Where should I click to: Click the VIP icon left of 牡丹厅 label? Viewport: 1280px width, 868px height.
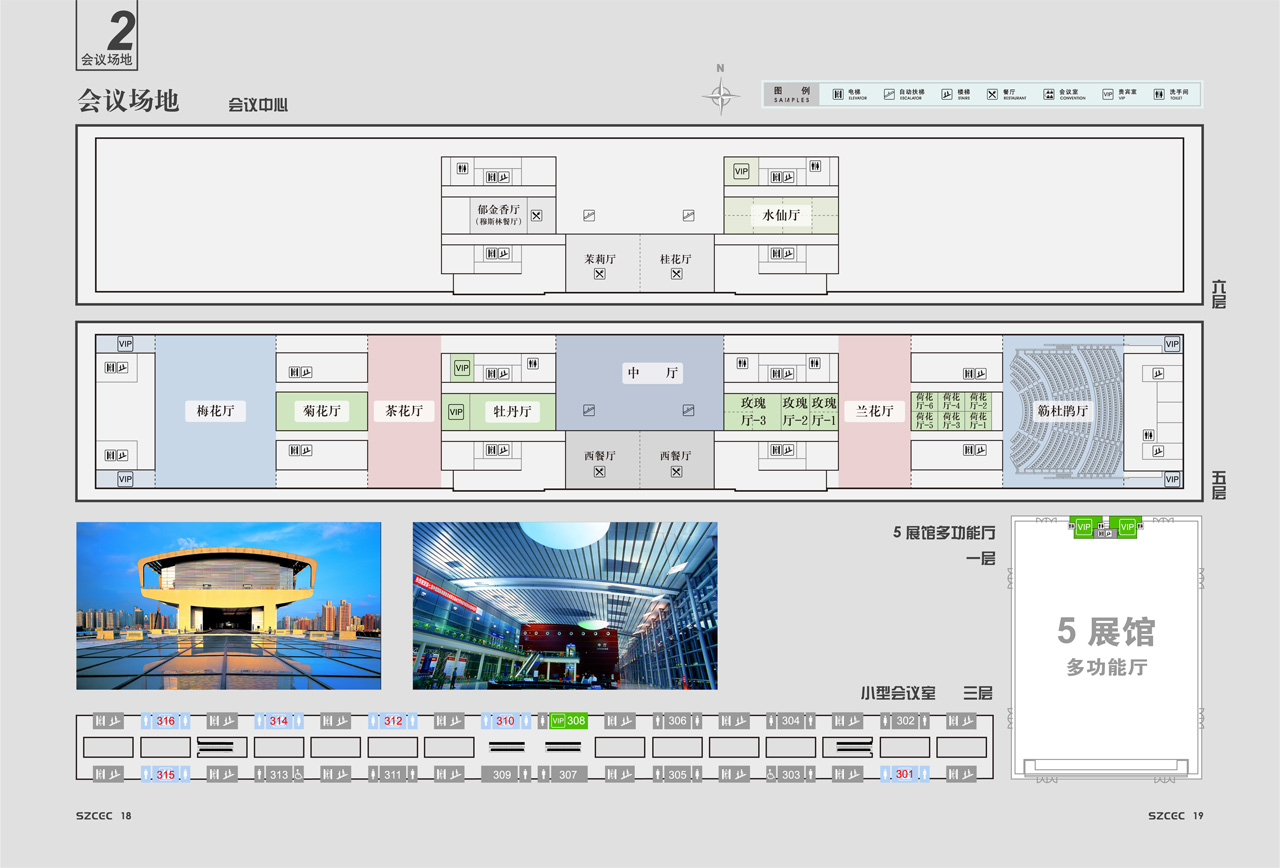pos(456,411)
